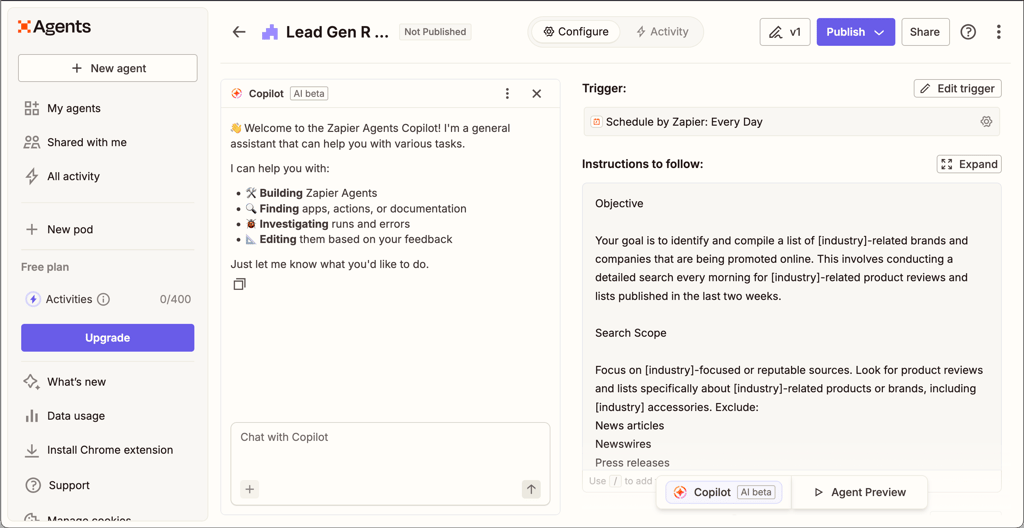
Task: Click the Shared with me people icon
Action: pos(32,142)
